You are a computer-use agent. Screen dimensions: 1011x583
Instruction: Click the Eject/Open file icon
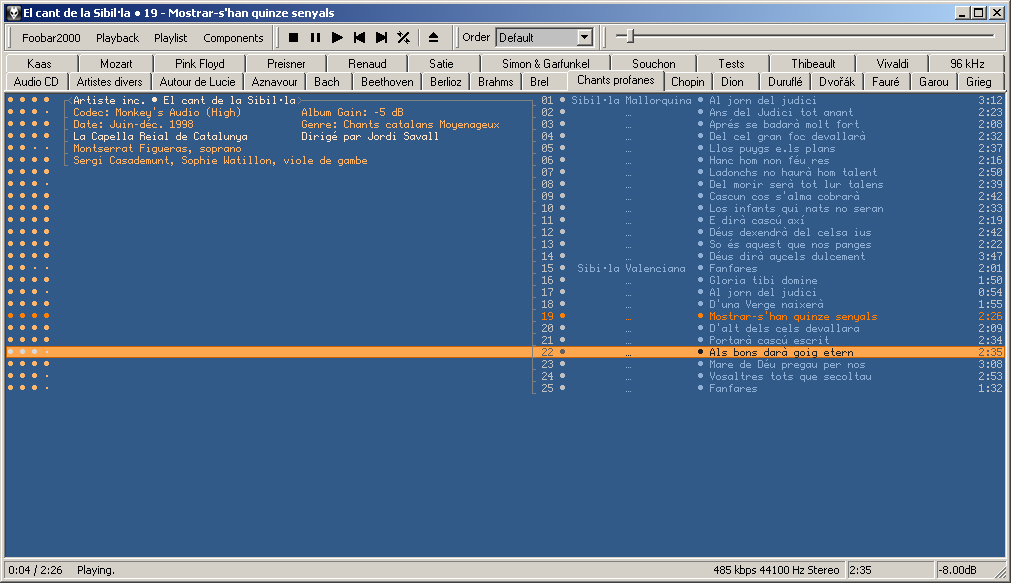434,38
